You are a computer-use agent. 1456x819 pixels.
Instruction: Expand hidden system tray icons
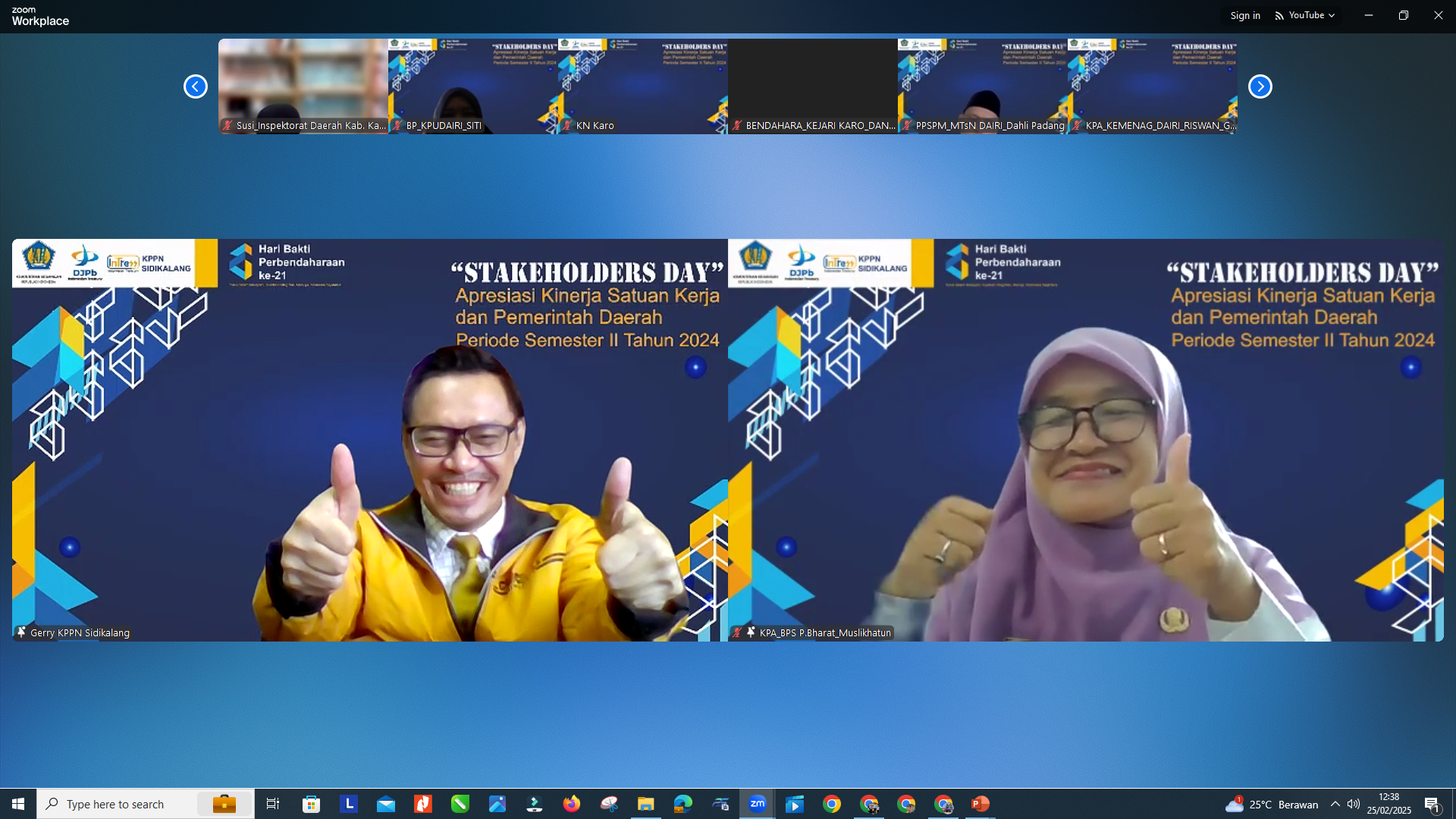pyautogui.click(x=1335, y=804)
